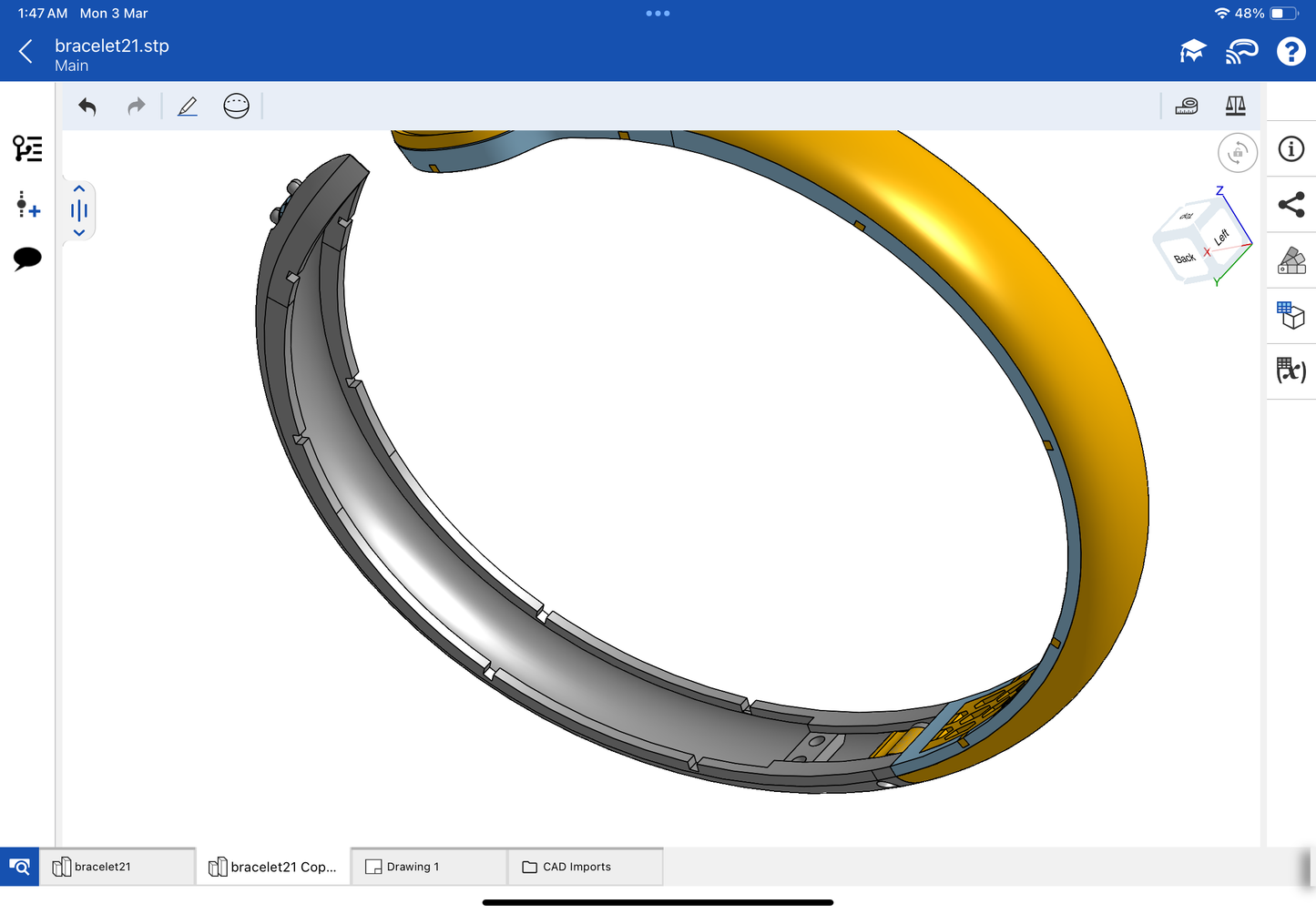Select the Sketch pencil tool
The height and width of the screenshot is (914, 1316).
[188, 107]
